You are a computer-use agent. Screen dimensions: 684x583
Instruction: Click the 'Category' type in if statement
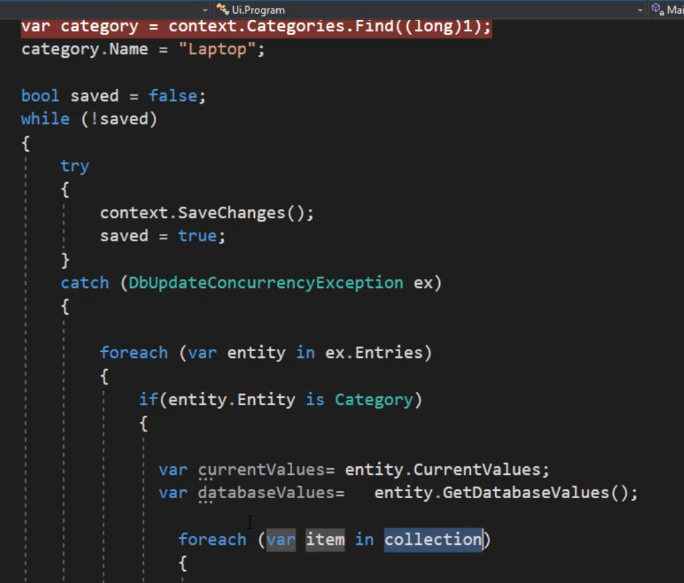(x=374, y=400)
